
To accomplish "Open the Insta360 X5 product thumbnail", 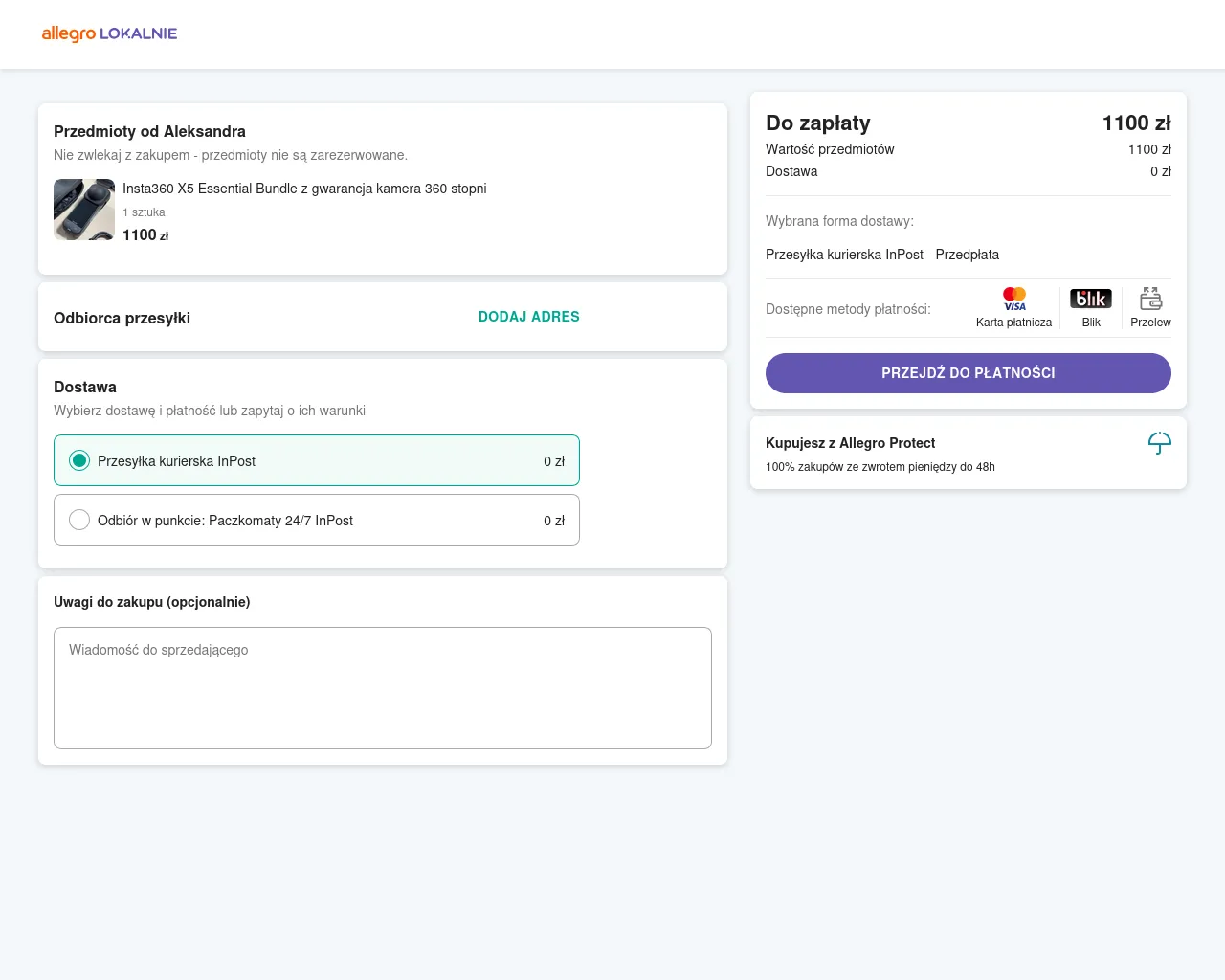I will coord(84,210).
